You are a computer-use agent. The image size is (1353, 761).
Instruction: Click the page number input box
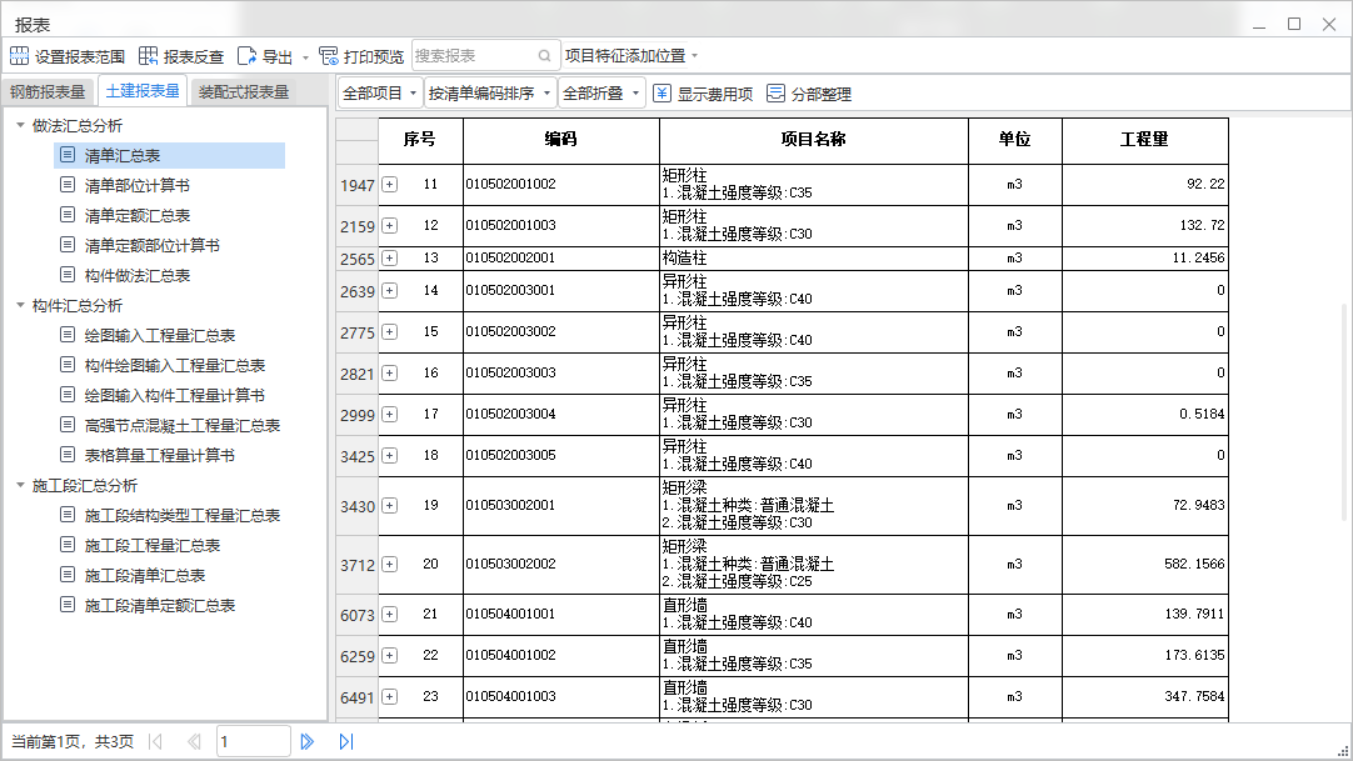pos(253,741)
